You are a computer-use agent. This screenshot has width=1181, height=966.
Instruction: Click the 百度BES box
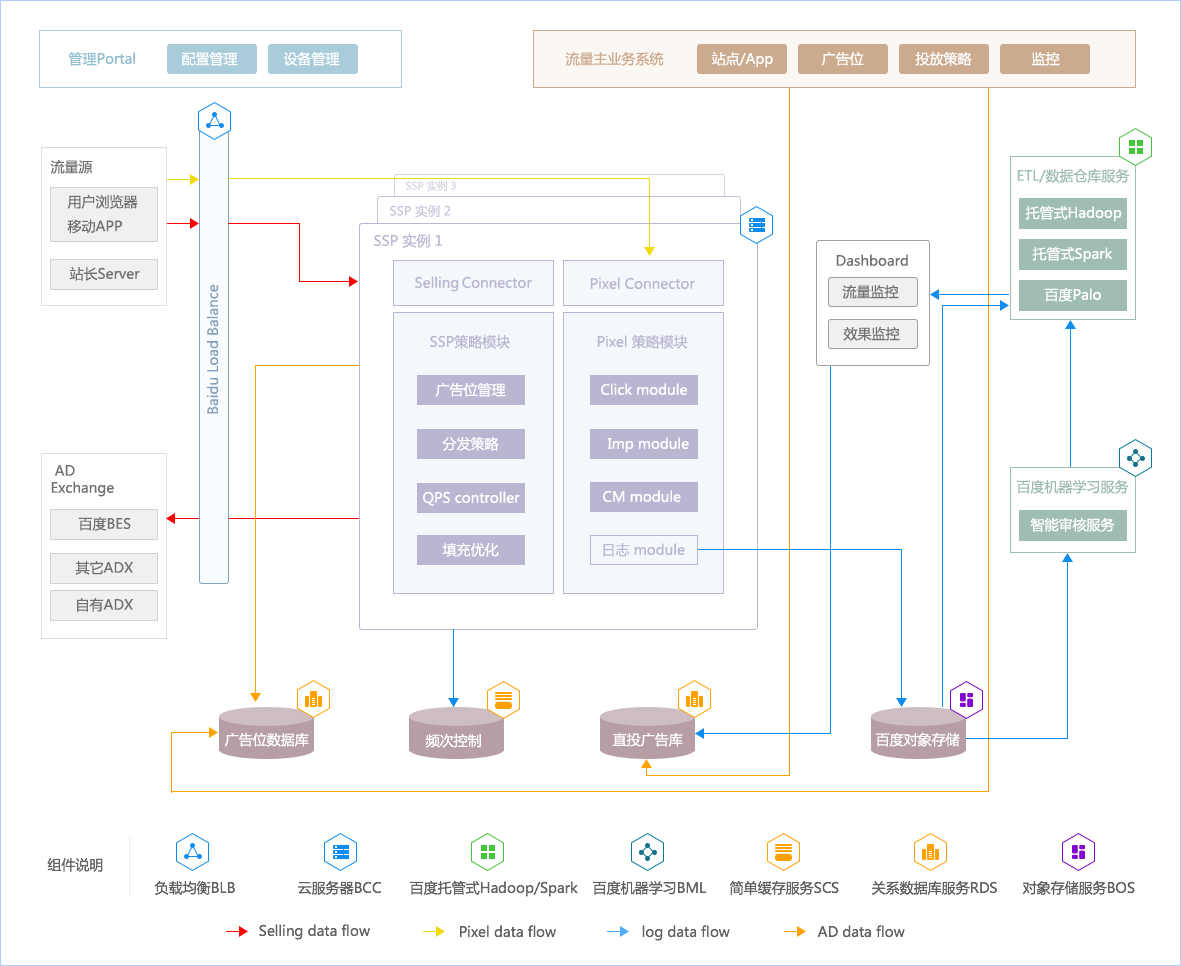104,524
